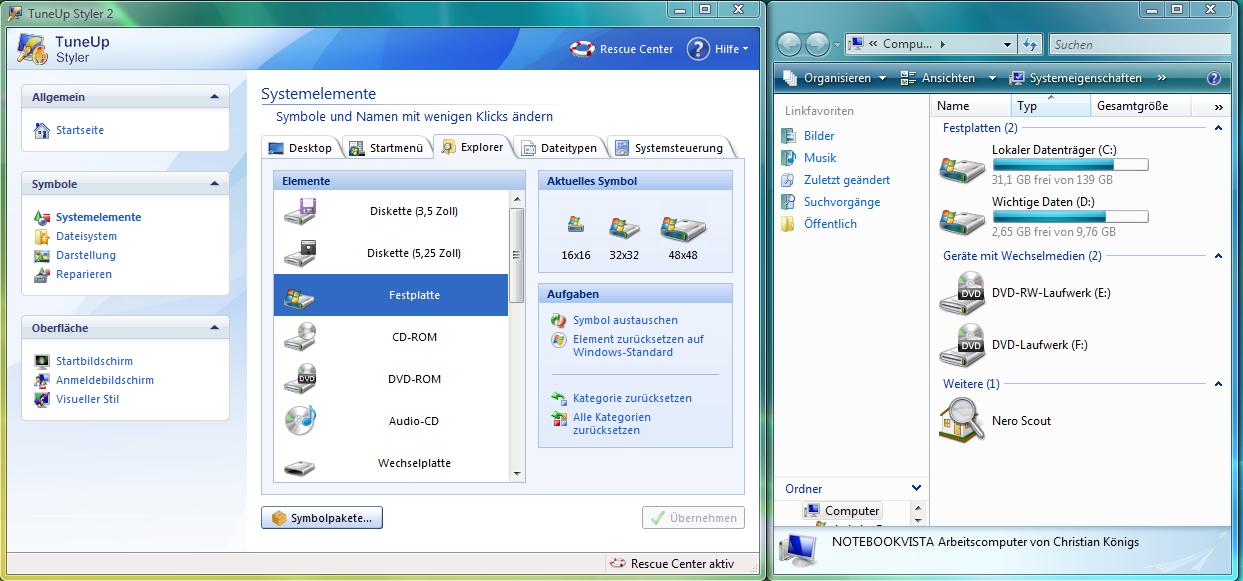Collapse the Symbole sidebar panel
1243x581 pixels.
[x=214, y=184]
